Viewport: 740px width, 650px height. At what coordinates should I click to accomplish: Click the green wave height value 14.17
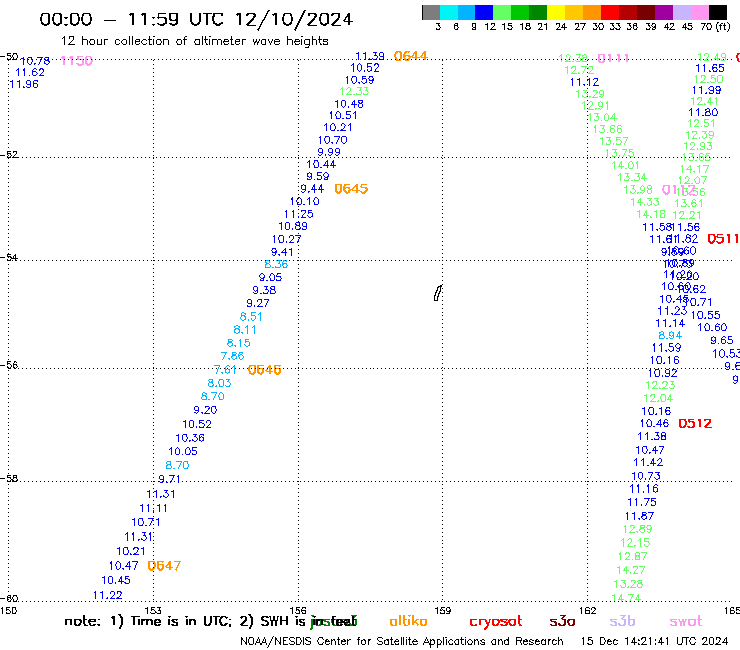[x=694, y=169]
